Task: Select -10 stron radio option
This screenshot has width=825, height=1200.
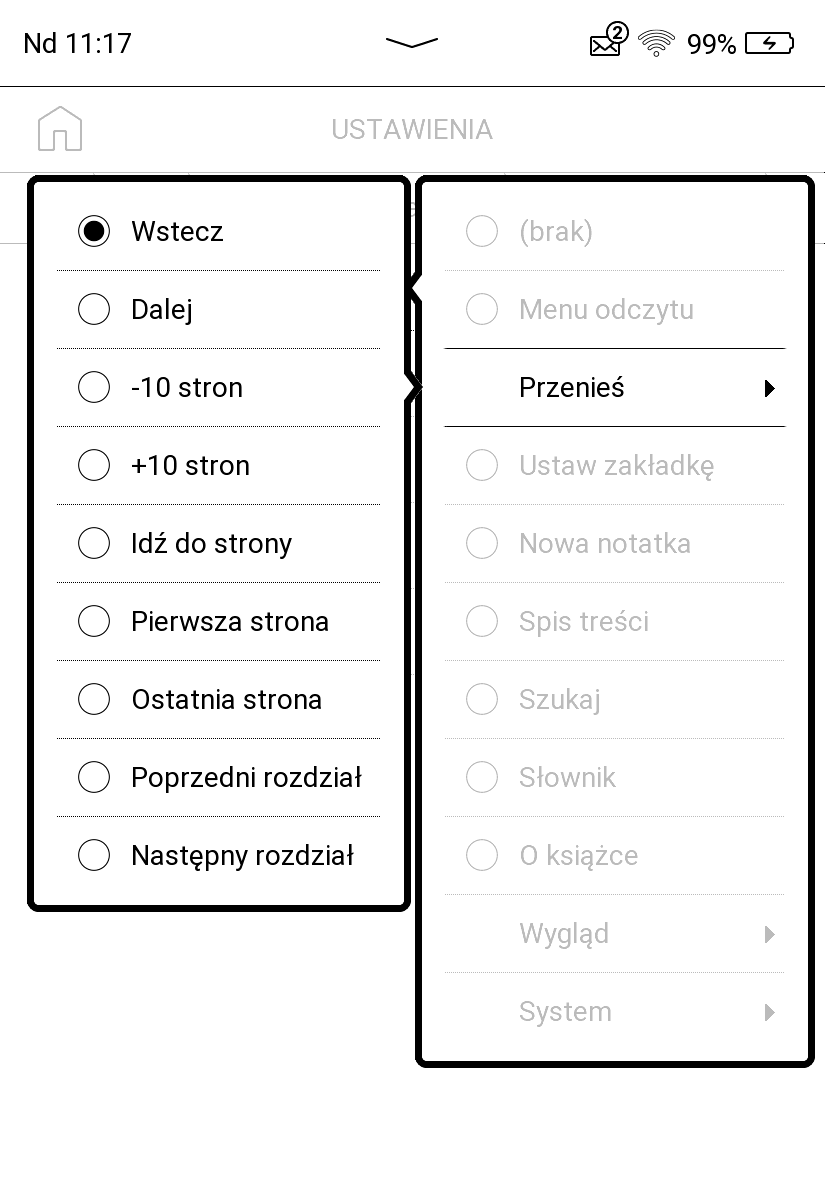Action: pos(218,388)
